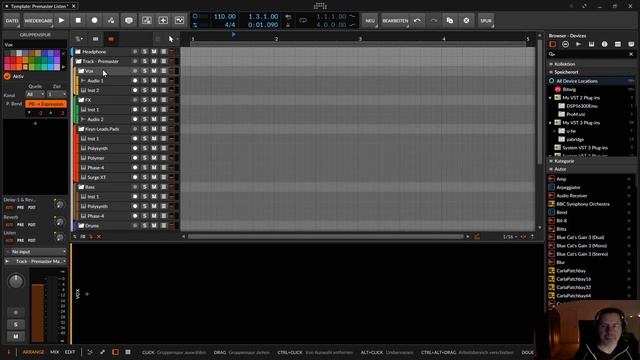640x360 pixels.
Task: Open the Presets tab icon in Browser
Action: point(565,44)
